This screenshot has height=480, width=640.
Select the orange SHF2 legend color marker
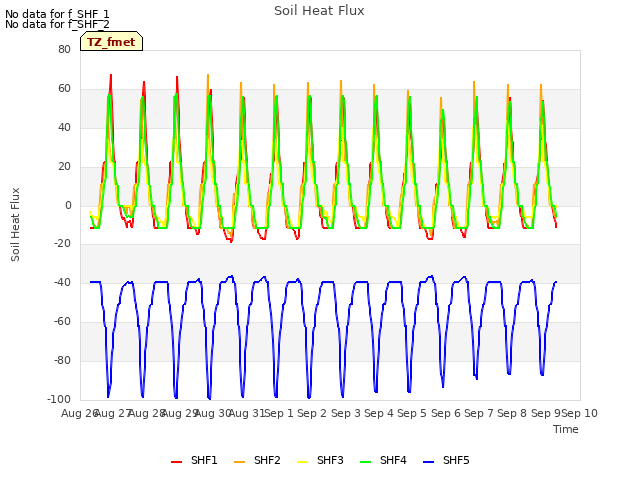tap(239, 462)
